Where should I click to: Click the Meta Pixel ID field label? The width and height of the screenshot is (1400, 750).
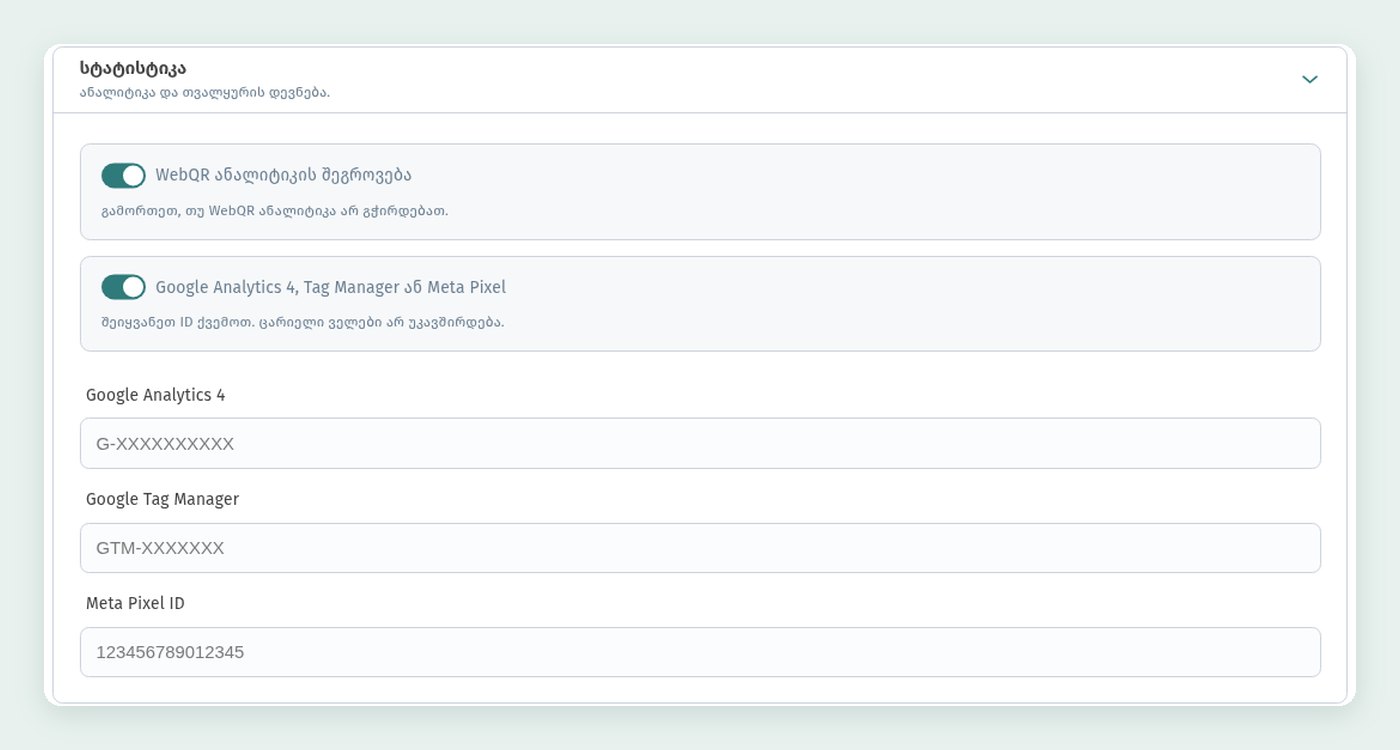[x=135, y=603]
